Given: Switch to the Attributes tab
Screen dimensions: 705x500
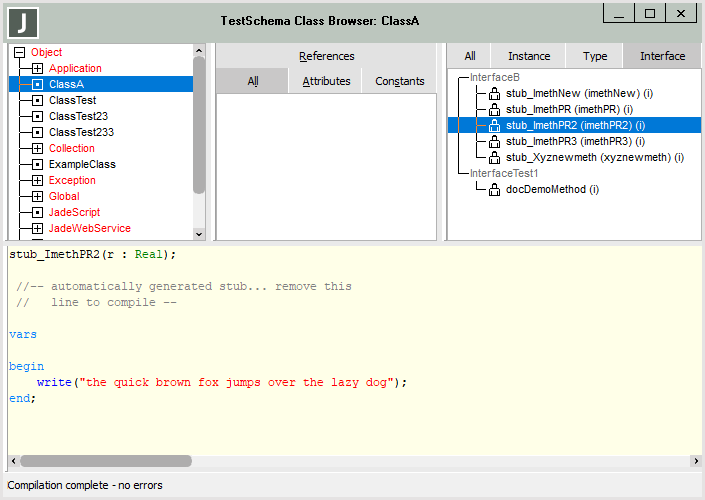Looking at the screenshot, I should pyautogui.click(x=326, y=81).
